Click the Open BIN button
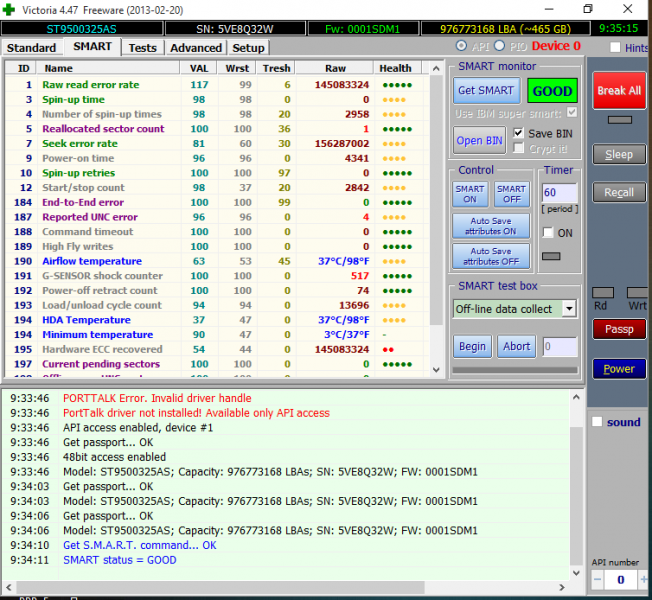This screenshot has height=600, width=652. (x=480, y=141)
